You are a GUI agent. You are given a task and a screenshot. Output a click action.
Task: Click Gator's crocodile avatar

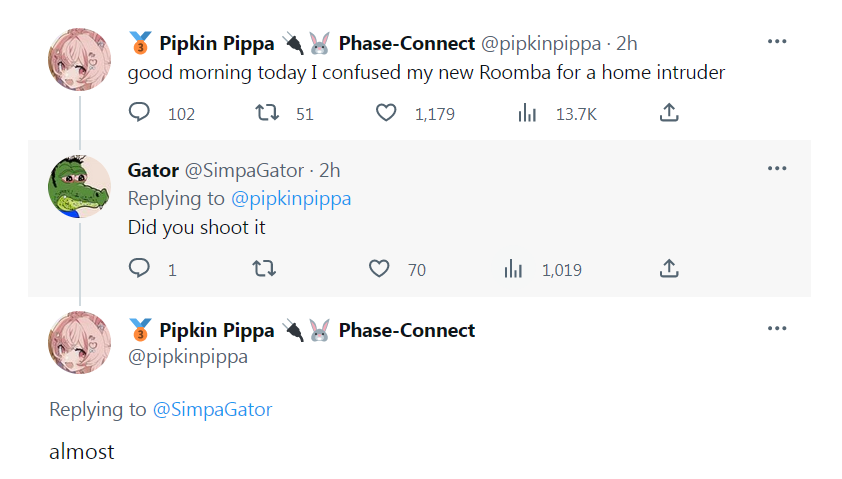[80, 186]
